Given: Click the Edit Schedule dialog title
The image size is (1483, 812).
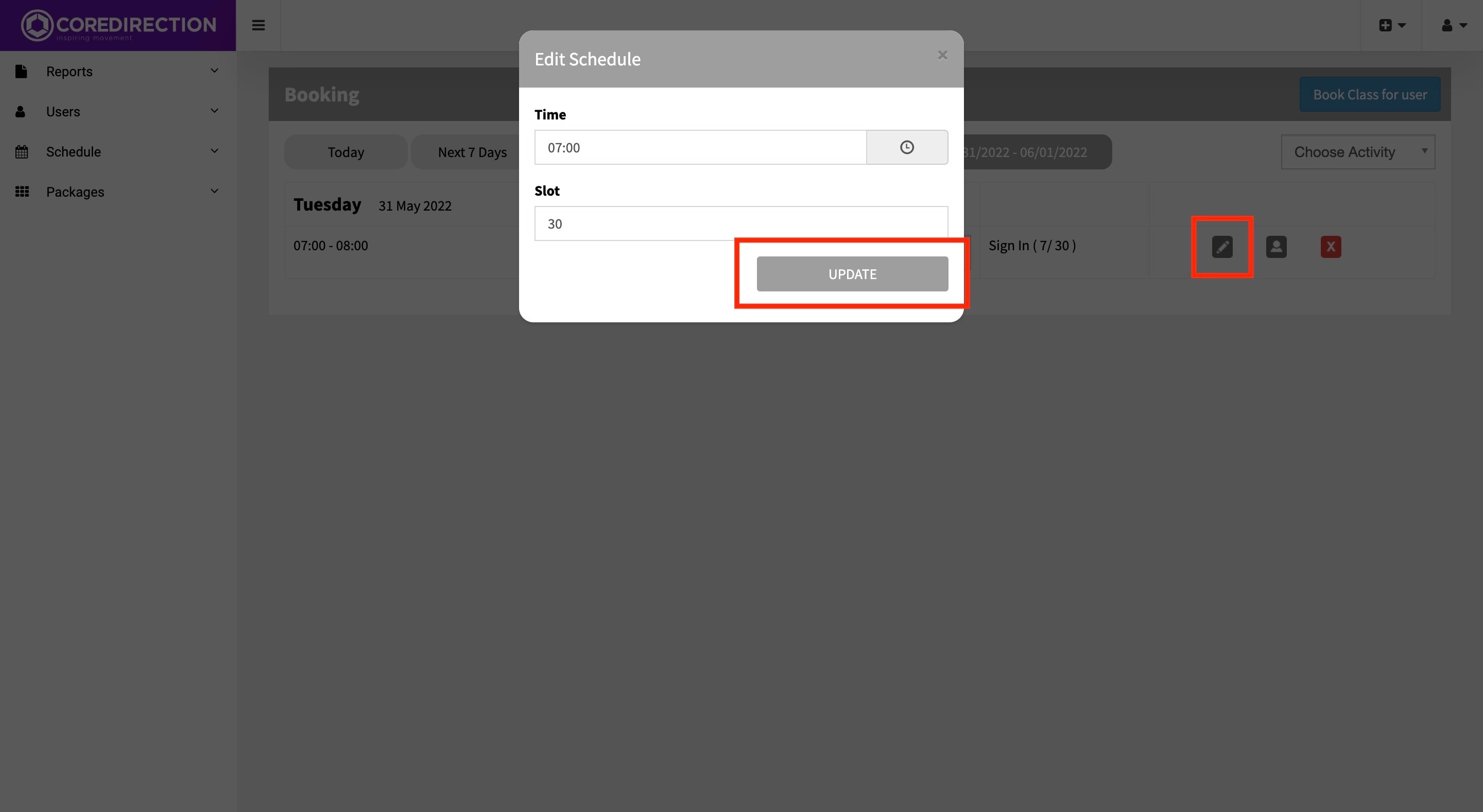Looking at the screenshot, I should 587,59.
